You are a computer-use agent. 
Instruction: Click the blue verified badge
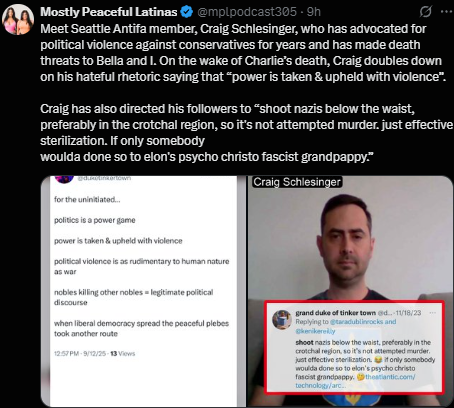point(186,12)
